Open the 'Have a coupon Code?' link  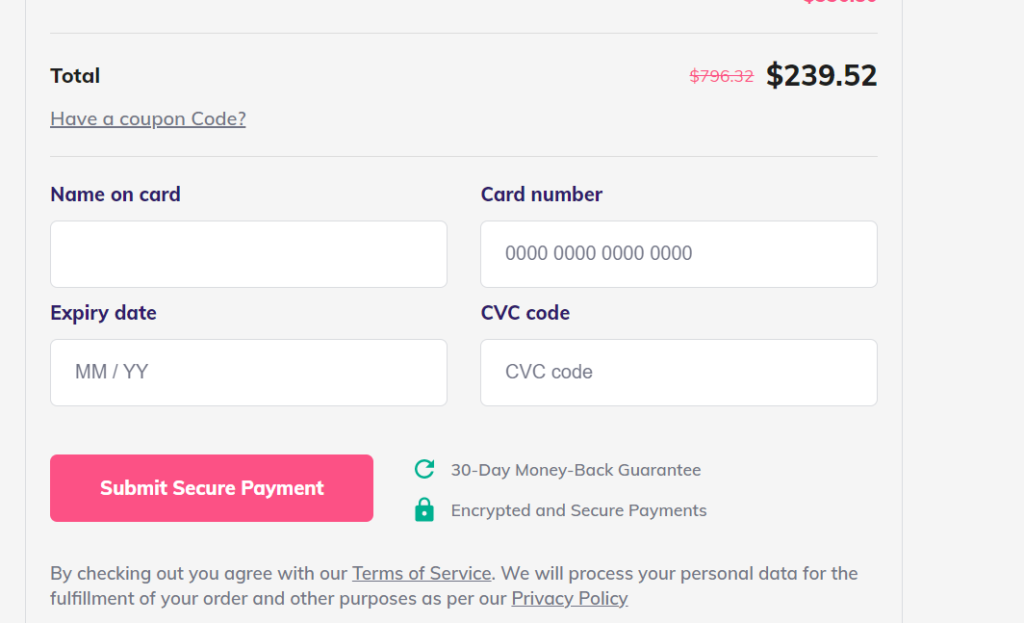tap(148, 118)
